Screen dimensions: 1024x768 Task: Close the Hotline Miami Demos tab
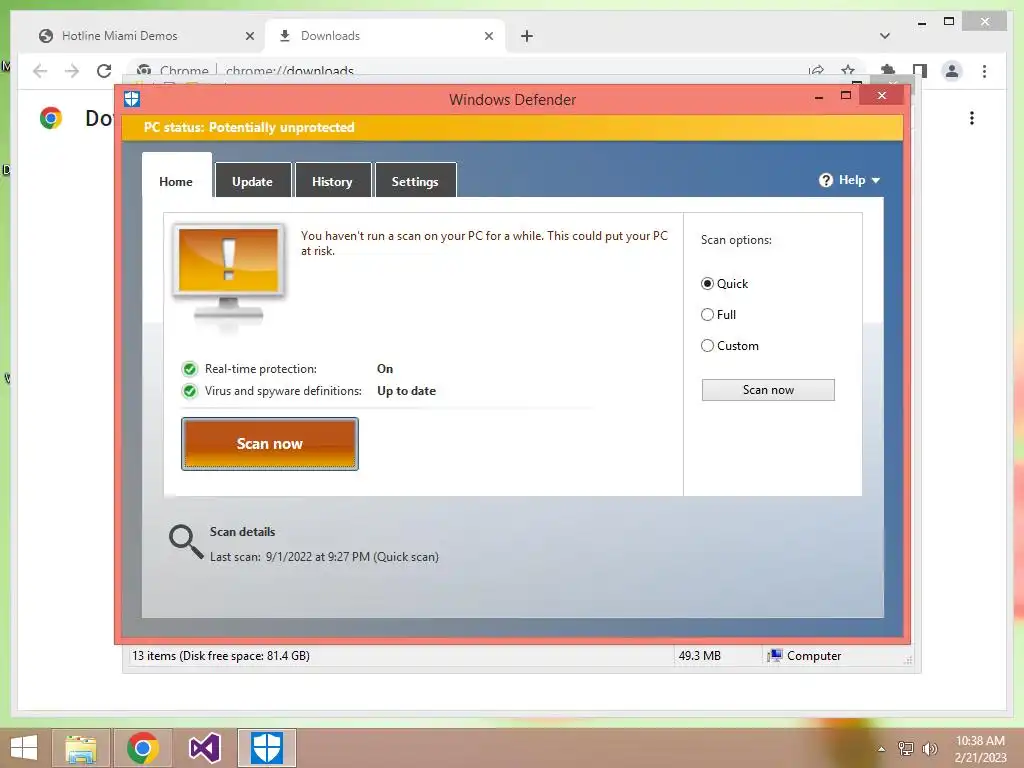coord(249,36)
